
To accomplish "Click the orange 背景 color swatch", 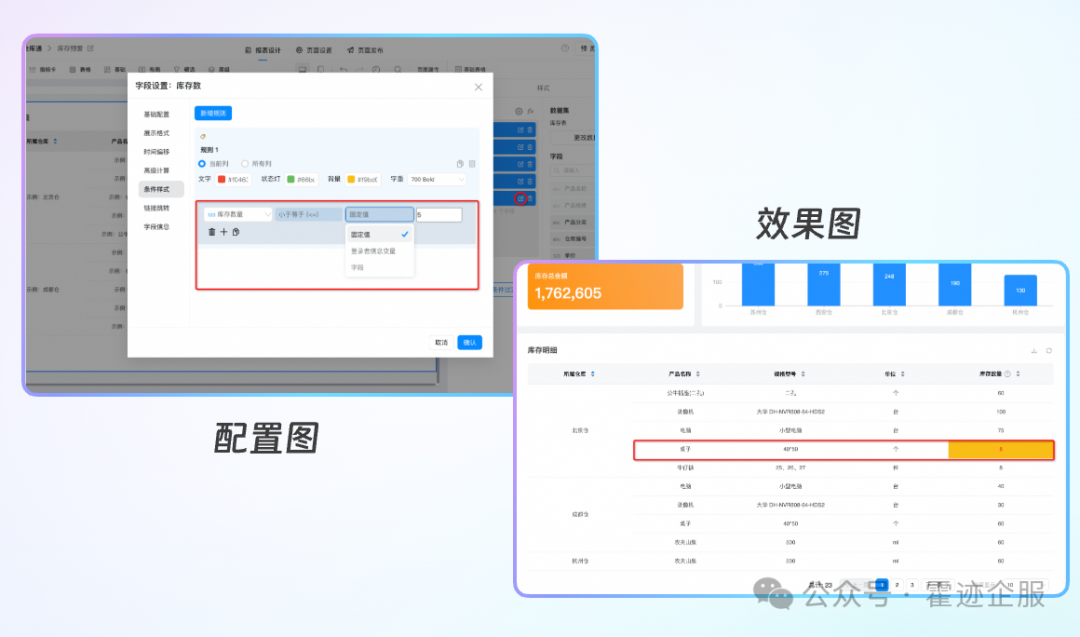I will coord(351,180).
